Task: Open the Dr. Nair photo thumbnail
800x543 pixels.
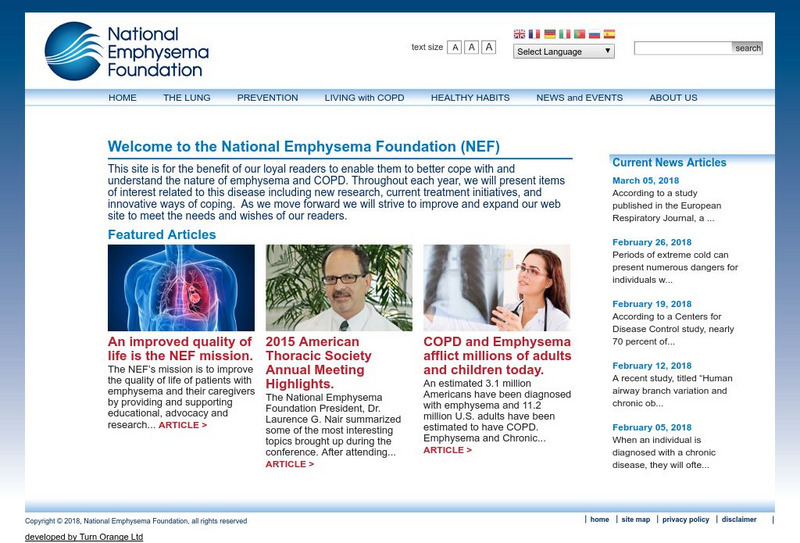Action: coord(339,288)
